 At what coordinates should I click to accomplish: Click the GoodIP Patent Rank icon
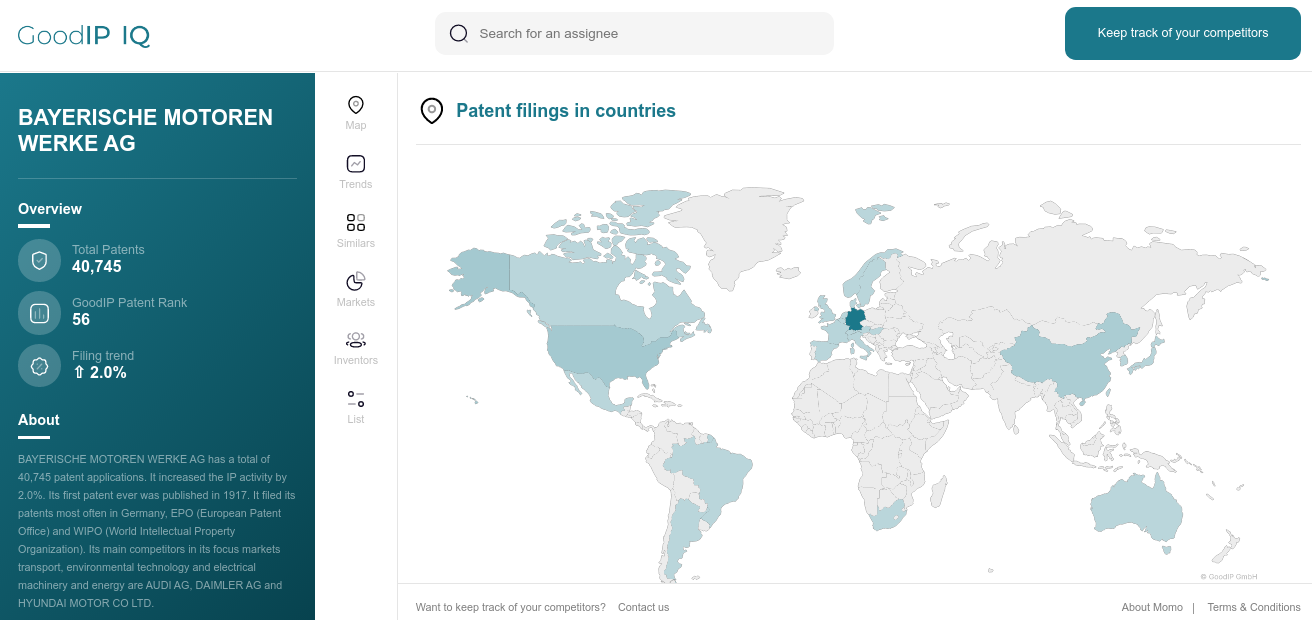pyautogui.click(x=40, y=313)
